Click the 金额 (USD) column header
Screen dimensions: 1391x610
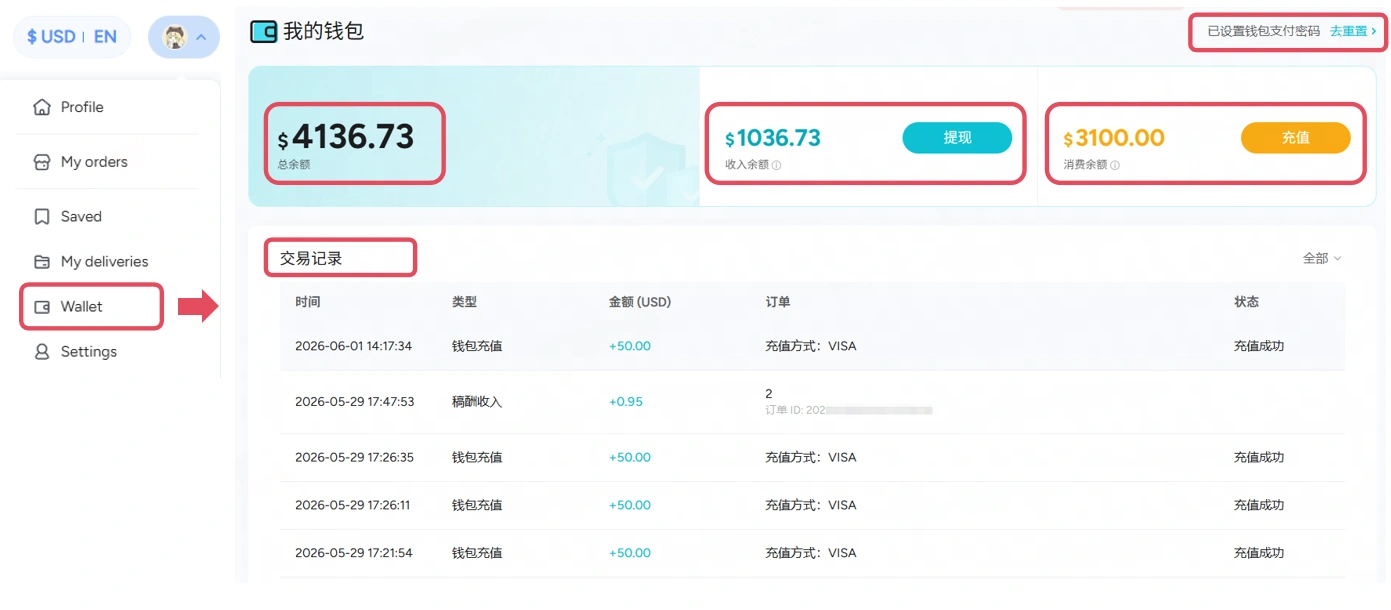[640, 302]
